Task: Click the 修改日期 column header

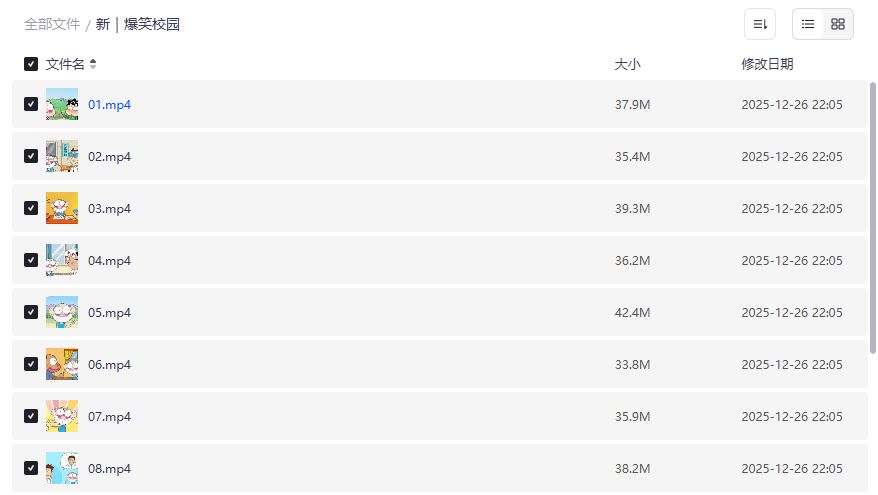Action: point(767,64)
